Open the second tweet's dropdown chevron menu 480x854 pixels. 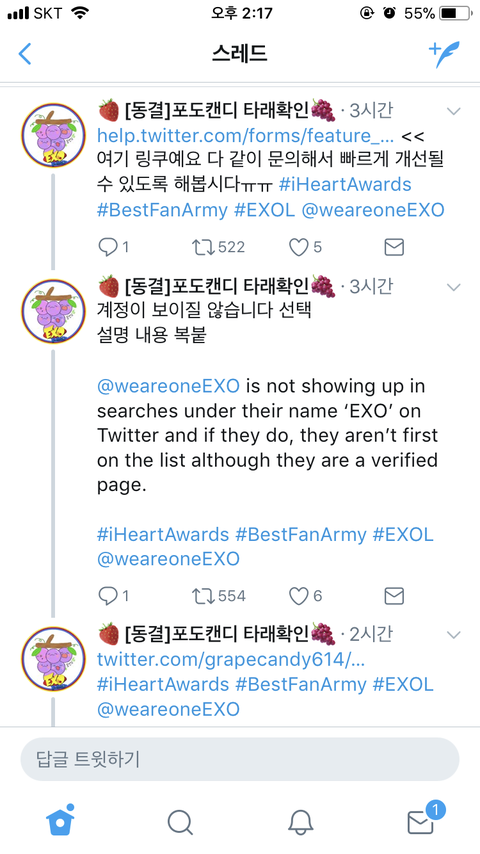(453, 287)
